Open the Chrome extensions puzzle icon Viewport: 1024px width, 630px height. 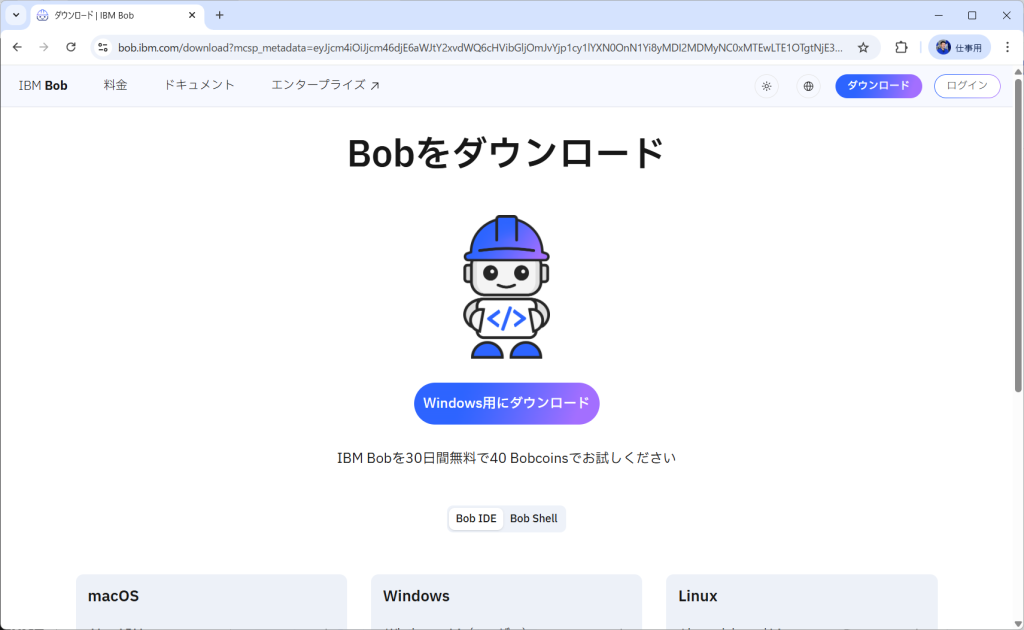tap(901, 47)
